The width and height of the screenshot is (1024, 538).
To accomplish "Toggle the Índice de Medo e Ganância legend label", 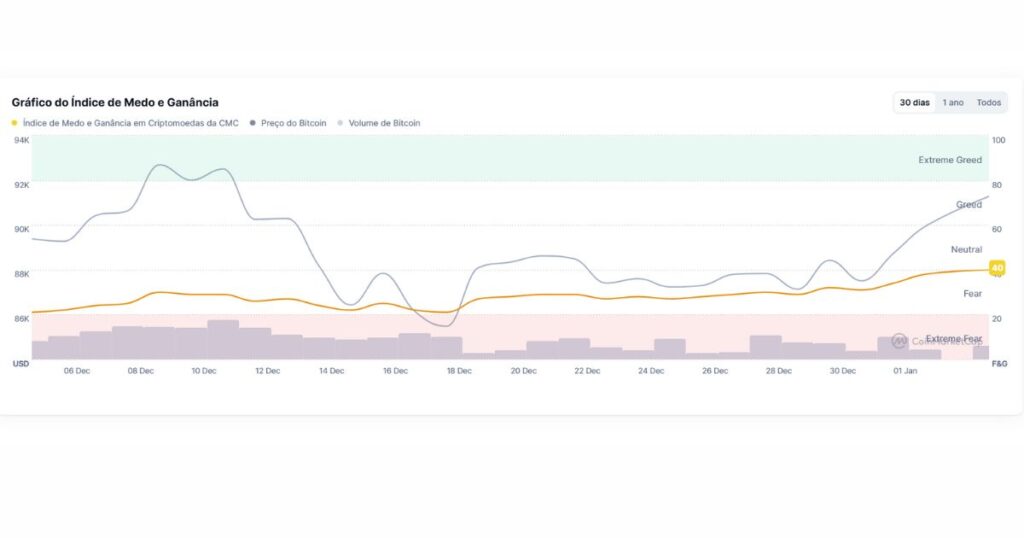I will click(130, 123).
